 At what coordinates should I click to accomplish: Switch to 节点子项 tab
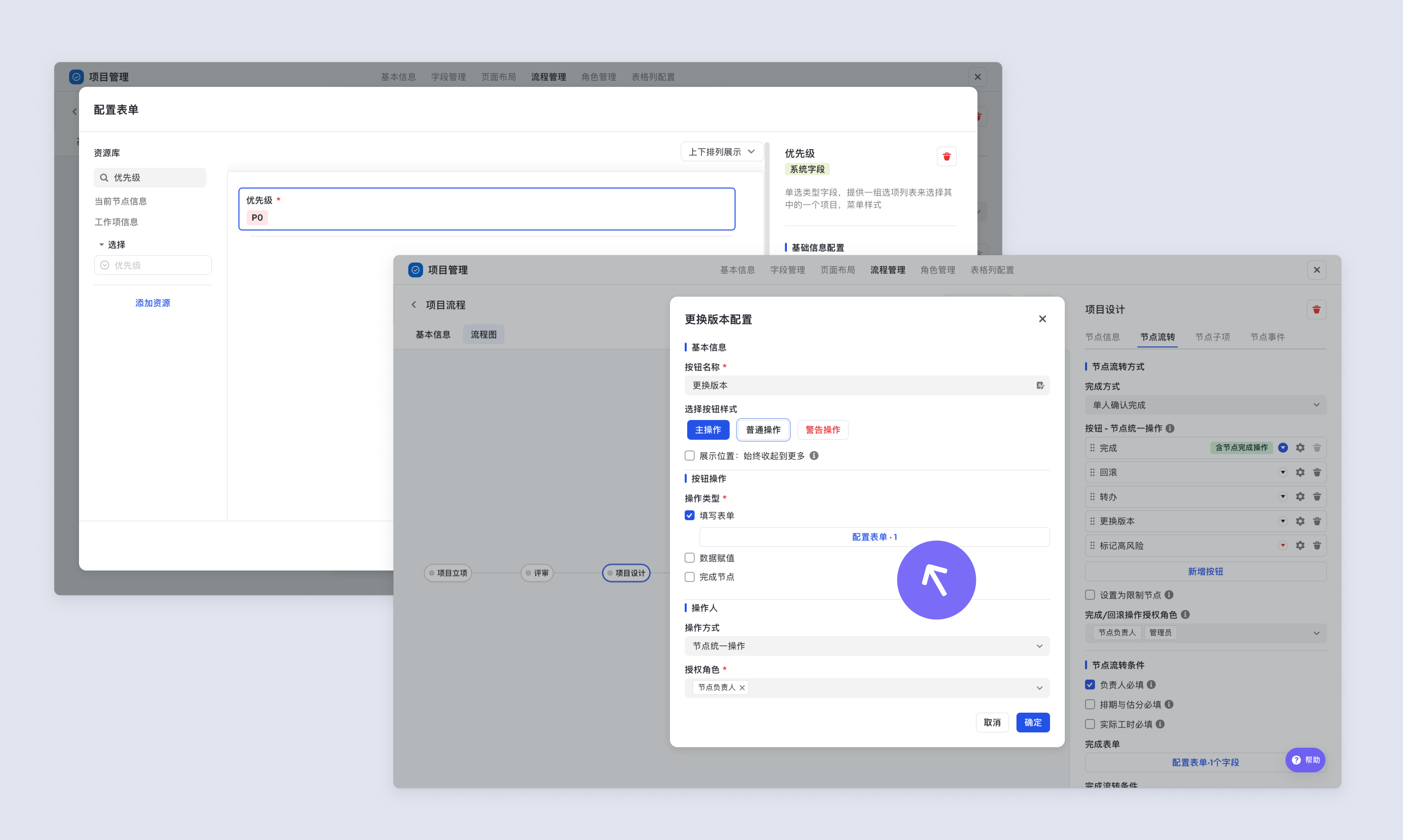[x=1212, y=337]
